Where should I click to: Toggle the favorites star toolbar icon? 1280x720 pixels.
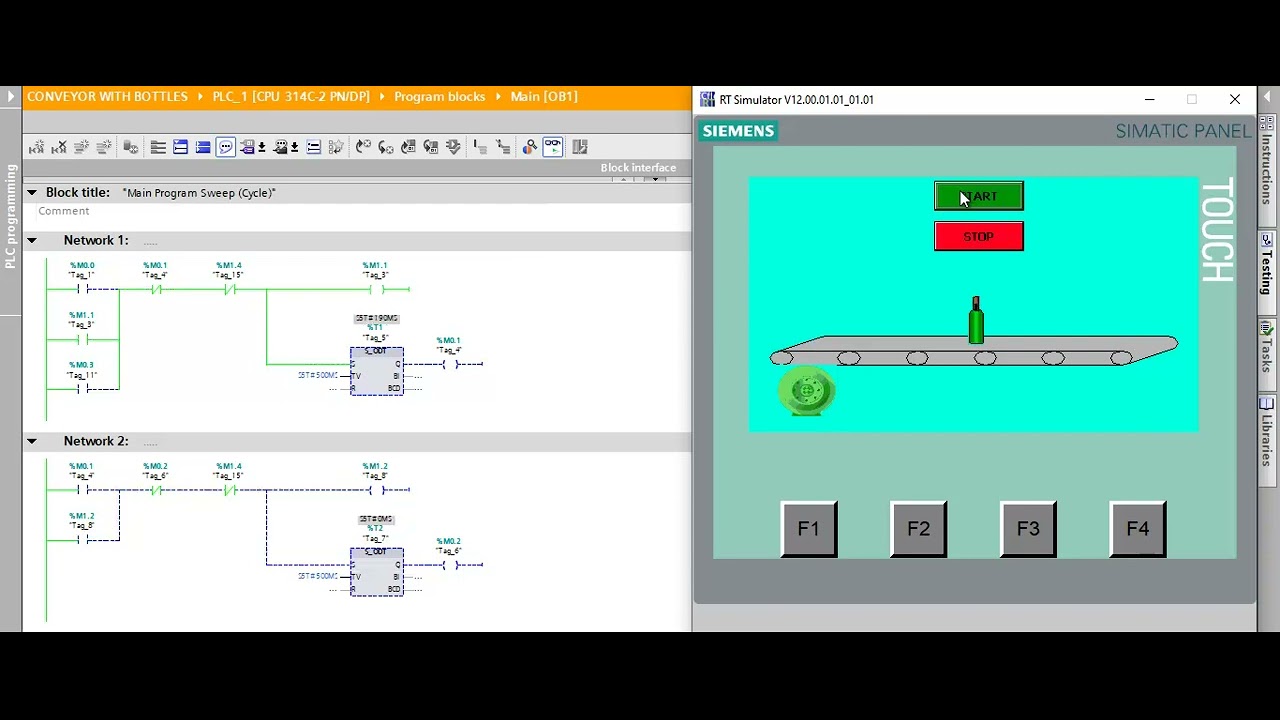click(x=336, y=147)
